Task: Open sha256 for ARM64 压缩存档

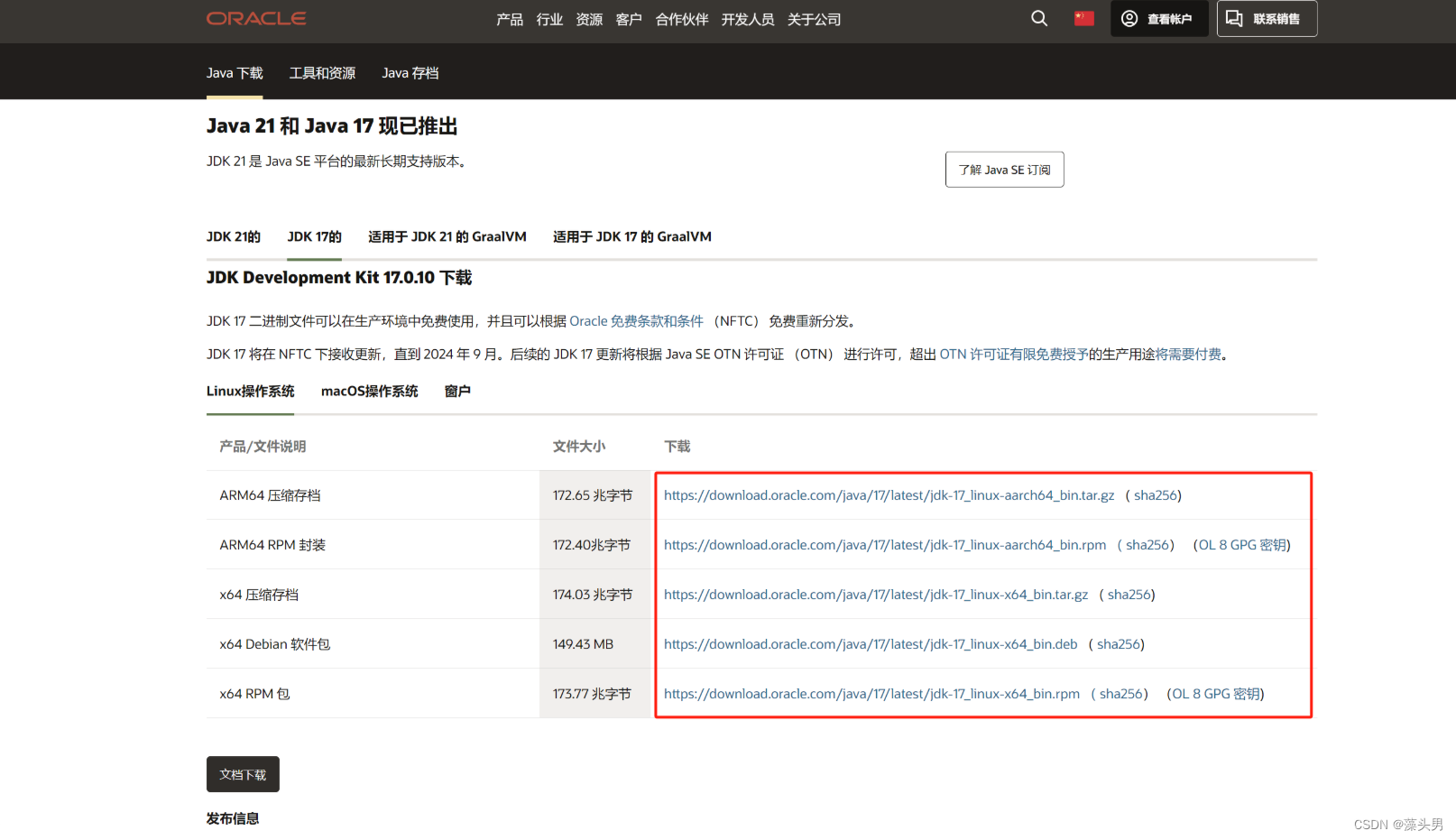Action: [x=1156, y=495]
